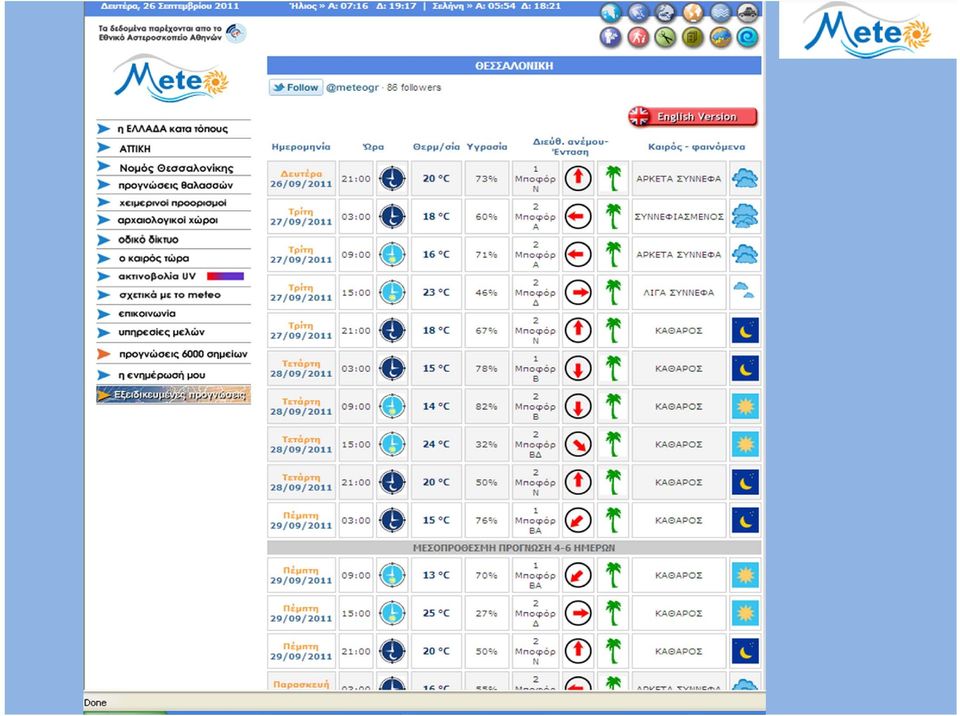Click the purple person with flower icon

click(610, 38)
